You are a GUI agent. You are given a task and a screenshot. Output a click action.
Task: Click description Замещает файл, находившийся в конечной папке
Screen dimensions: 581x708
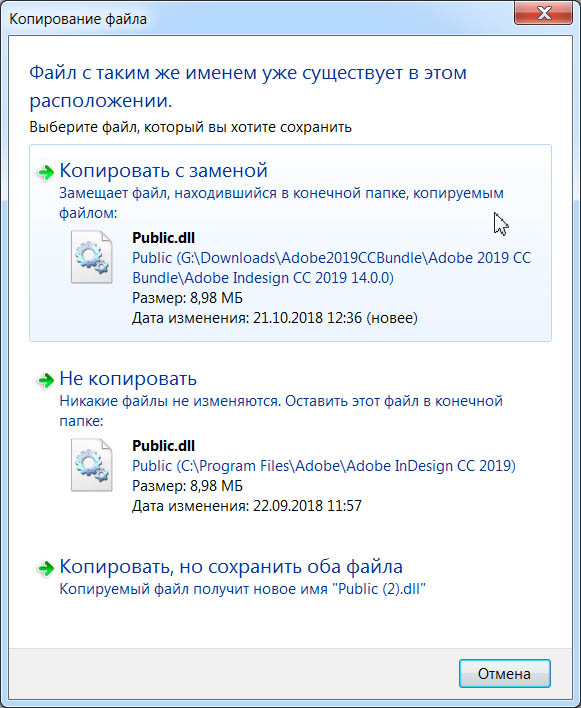pyautogui.click(x=281, y=202)
